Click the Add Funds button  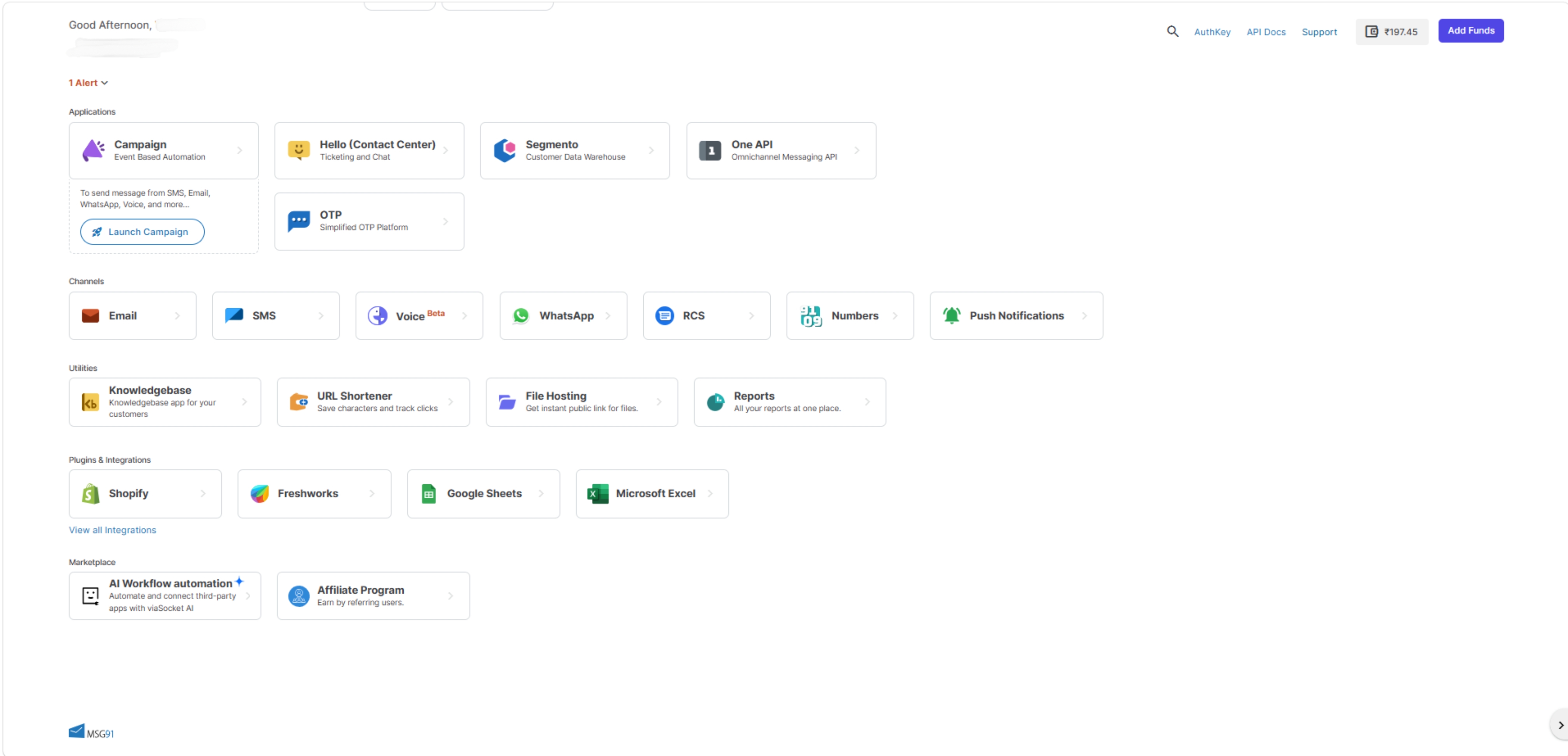tap(1471, 30)
